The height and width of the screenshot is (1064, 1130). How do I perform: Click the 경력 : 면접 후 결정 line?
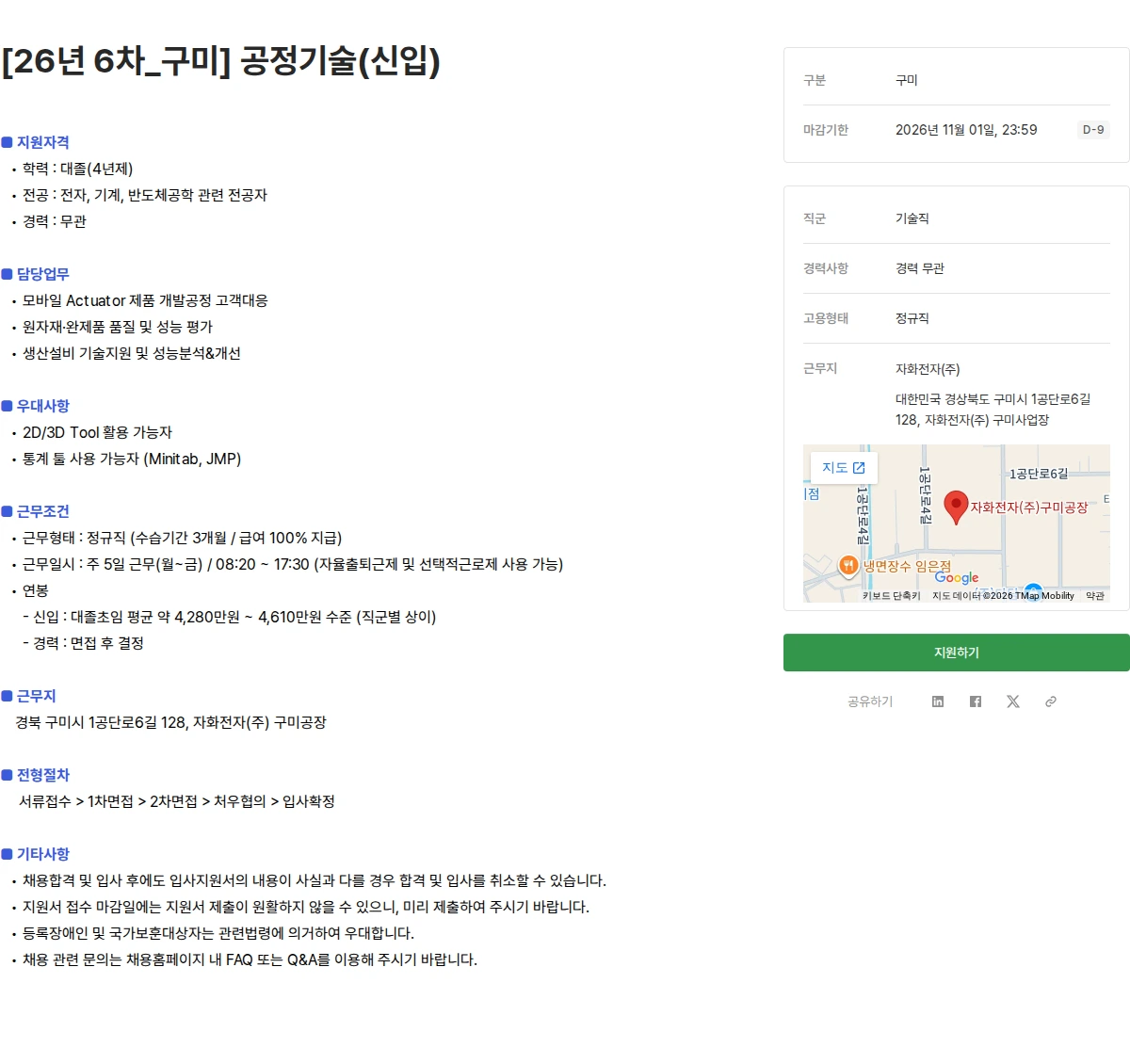(83, 643)
